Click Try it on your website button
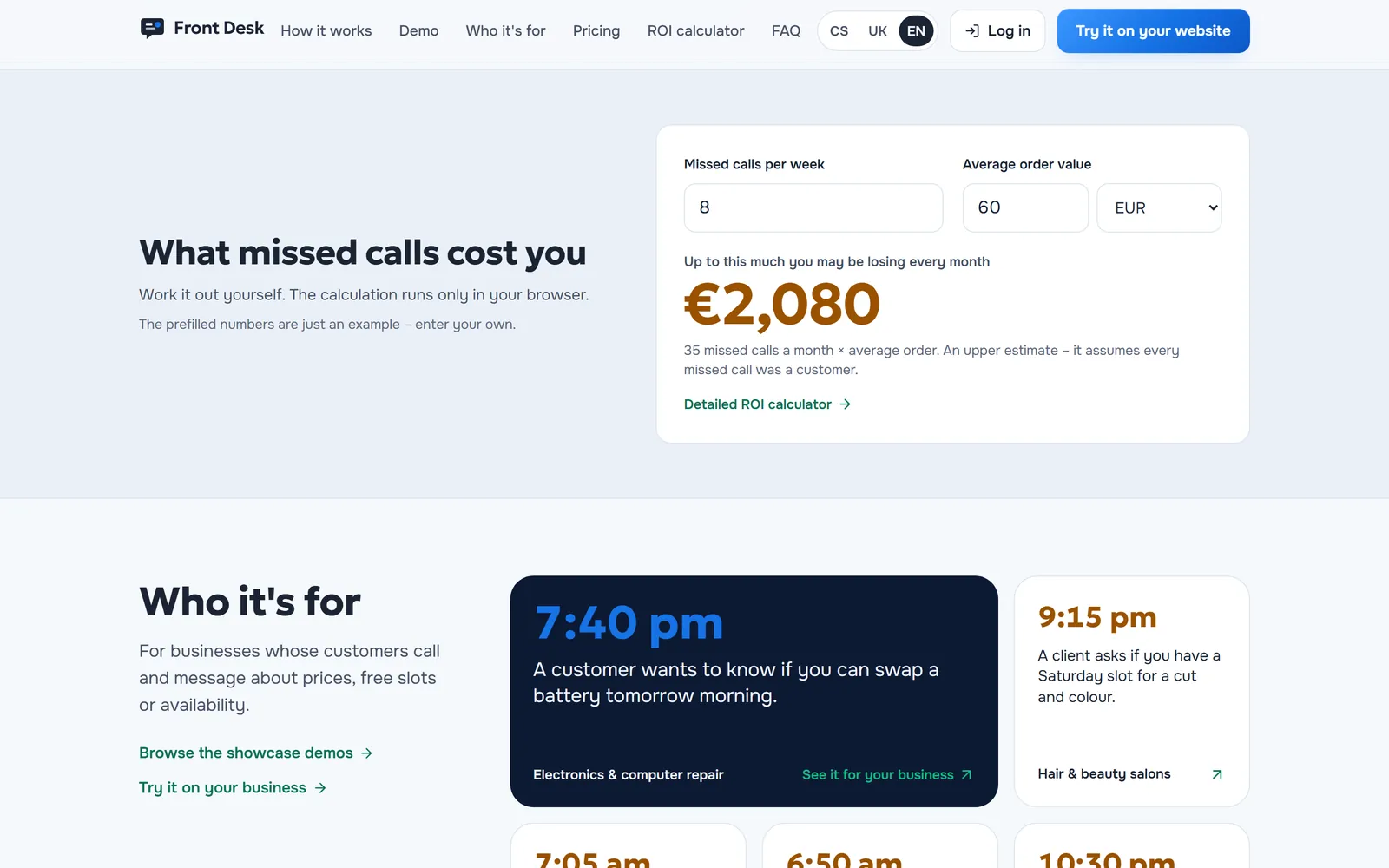The height and width of the screenshot is (868, 1389). click(1153, 31)
